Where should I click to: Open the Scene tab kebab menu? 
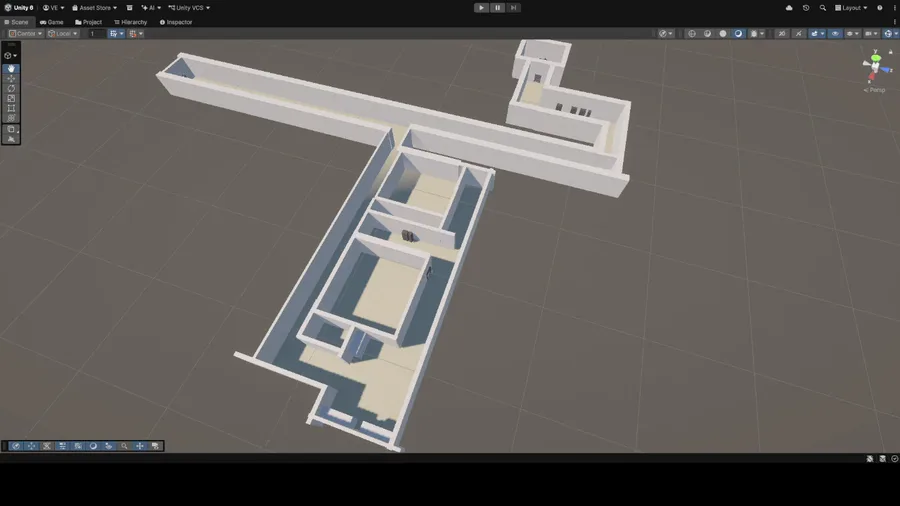[895, 22]
